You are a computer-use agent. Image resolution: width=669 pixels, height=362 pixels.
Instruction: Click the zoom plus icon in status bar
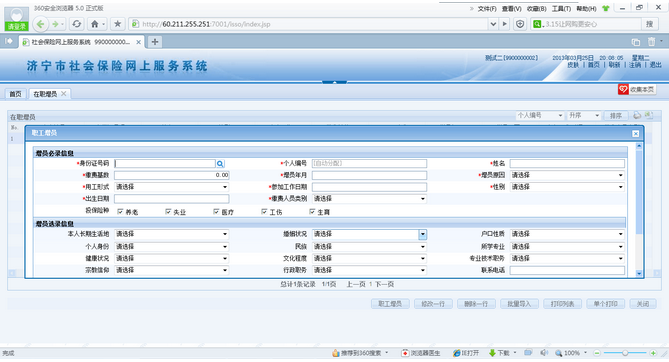click(653, 353)
